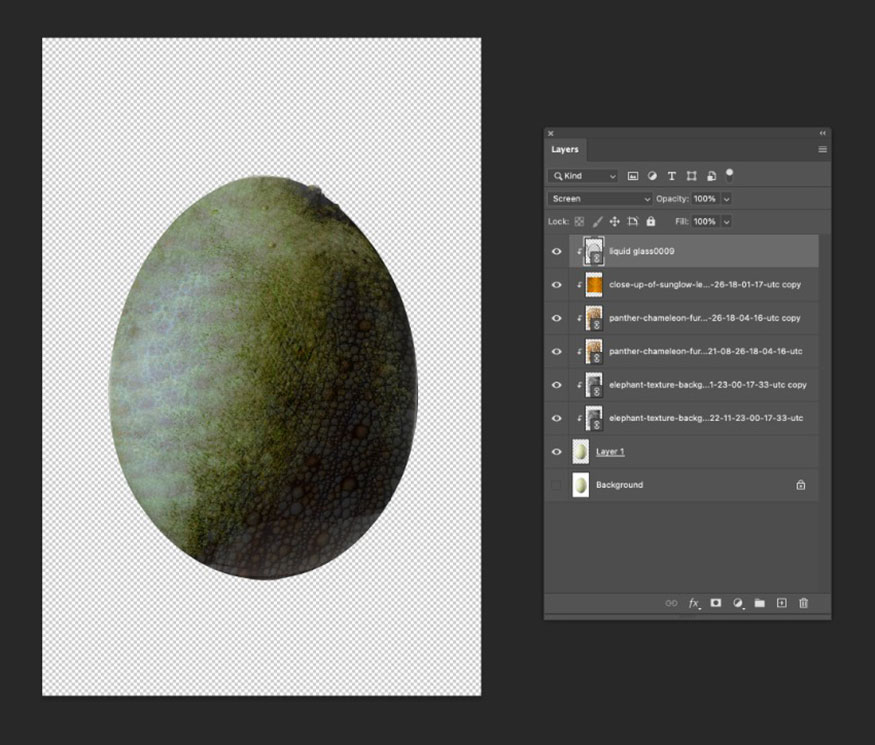
Task: Open the Fill slider arrow
Action: (x=727, y=222)
